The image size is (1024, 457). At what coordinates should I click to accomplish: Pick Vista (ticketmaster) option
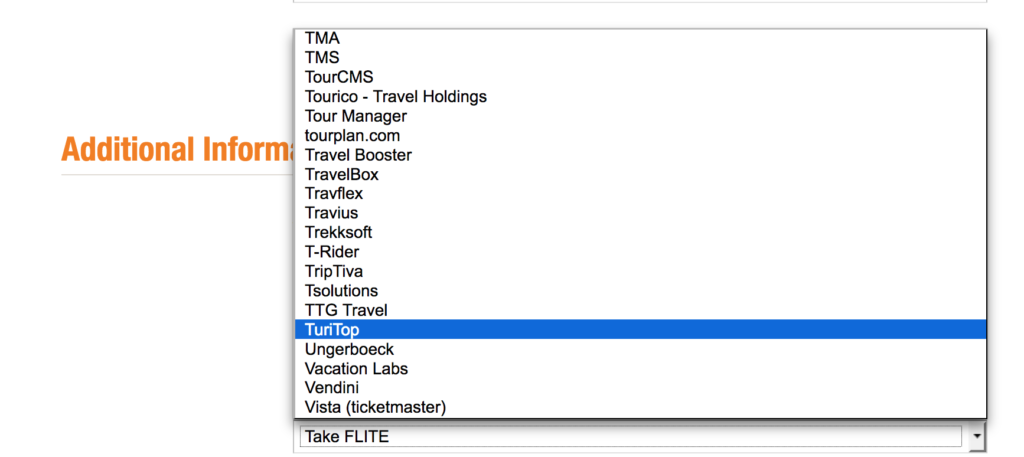tap(375, 407)
